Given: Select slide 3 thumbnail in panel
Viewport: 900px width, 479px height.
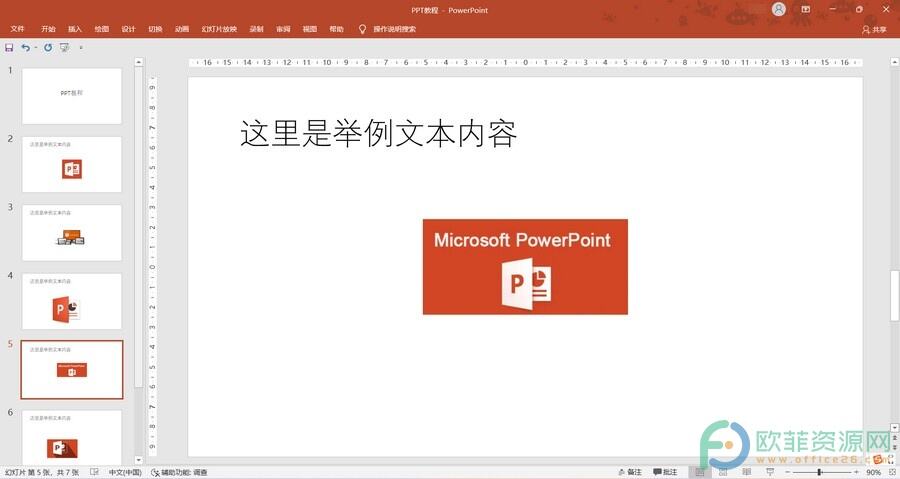Looking at the screenshot, I should [72, 232].
